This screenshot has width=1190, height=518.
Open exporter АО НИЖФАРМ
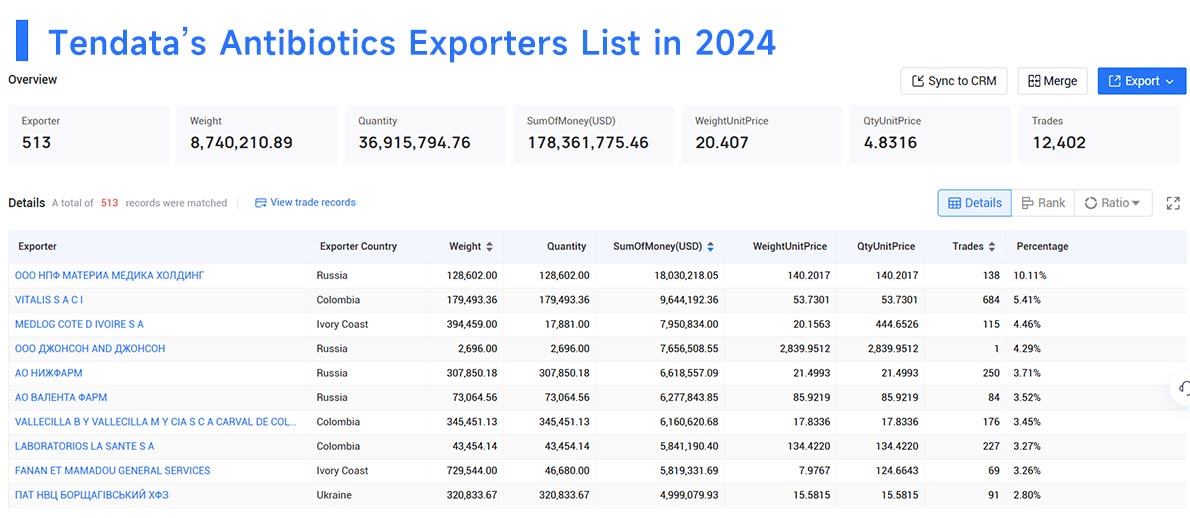click(49, 372)
